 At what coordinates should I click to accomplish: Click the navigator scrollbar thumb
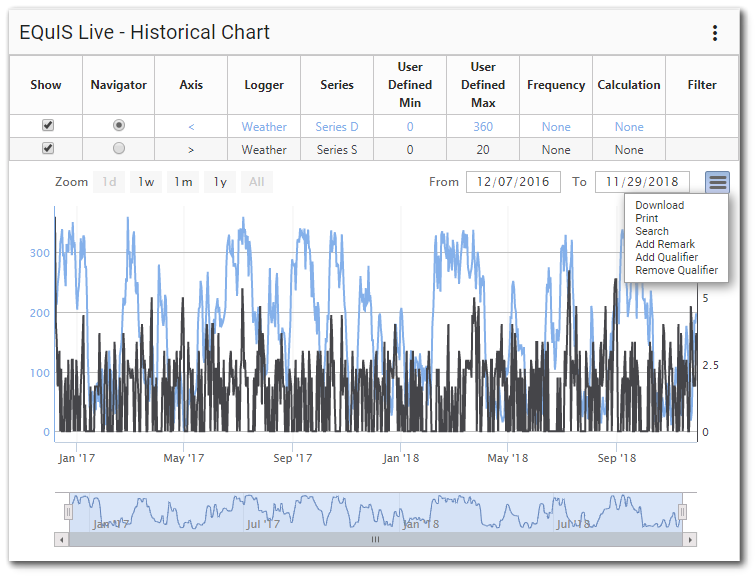[376, 540]
